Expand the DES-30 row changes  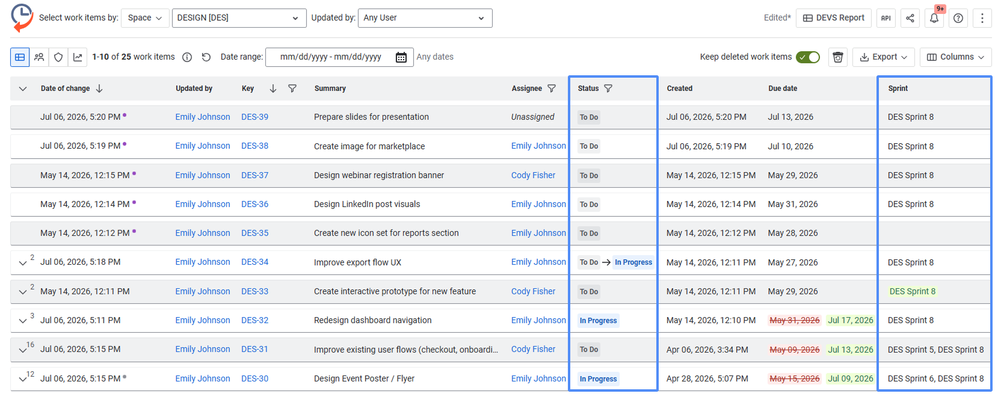click(23, 379)
